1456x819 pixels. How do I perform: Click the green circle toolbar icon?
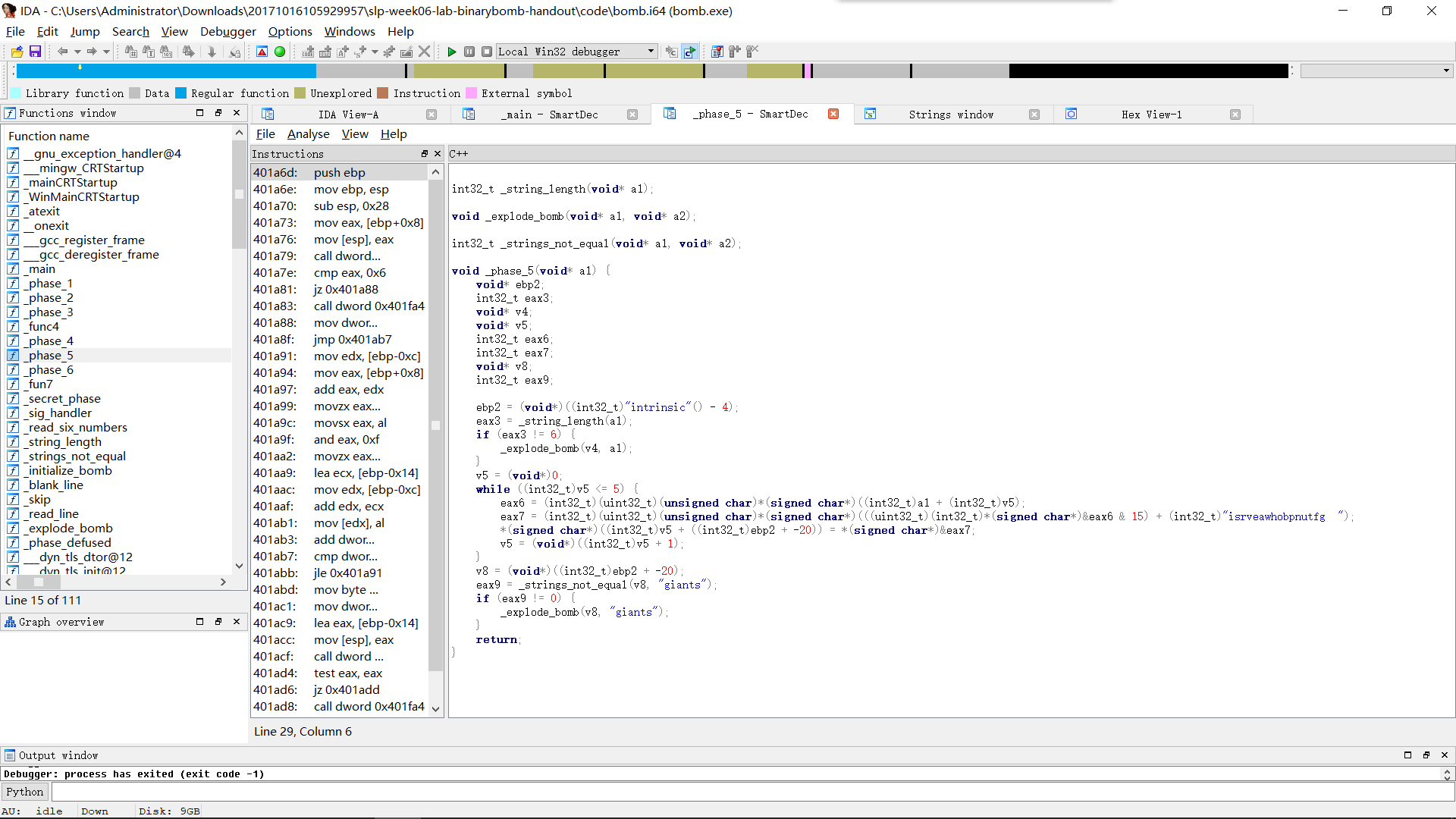coord(280,52)
